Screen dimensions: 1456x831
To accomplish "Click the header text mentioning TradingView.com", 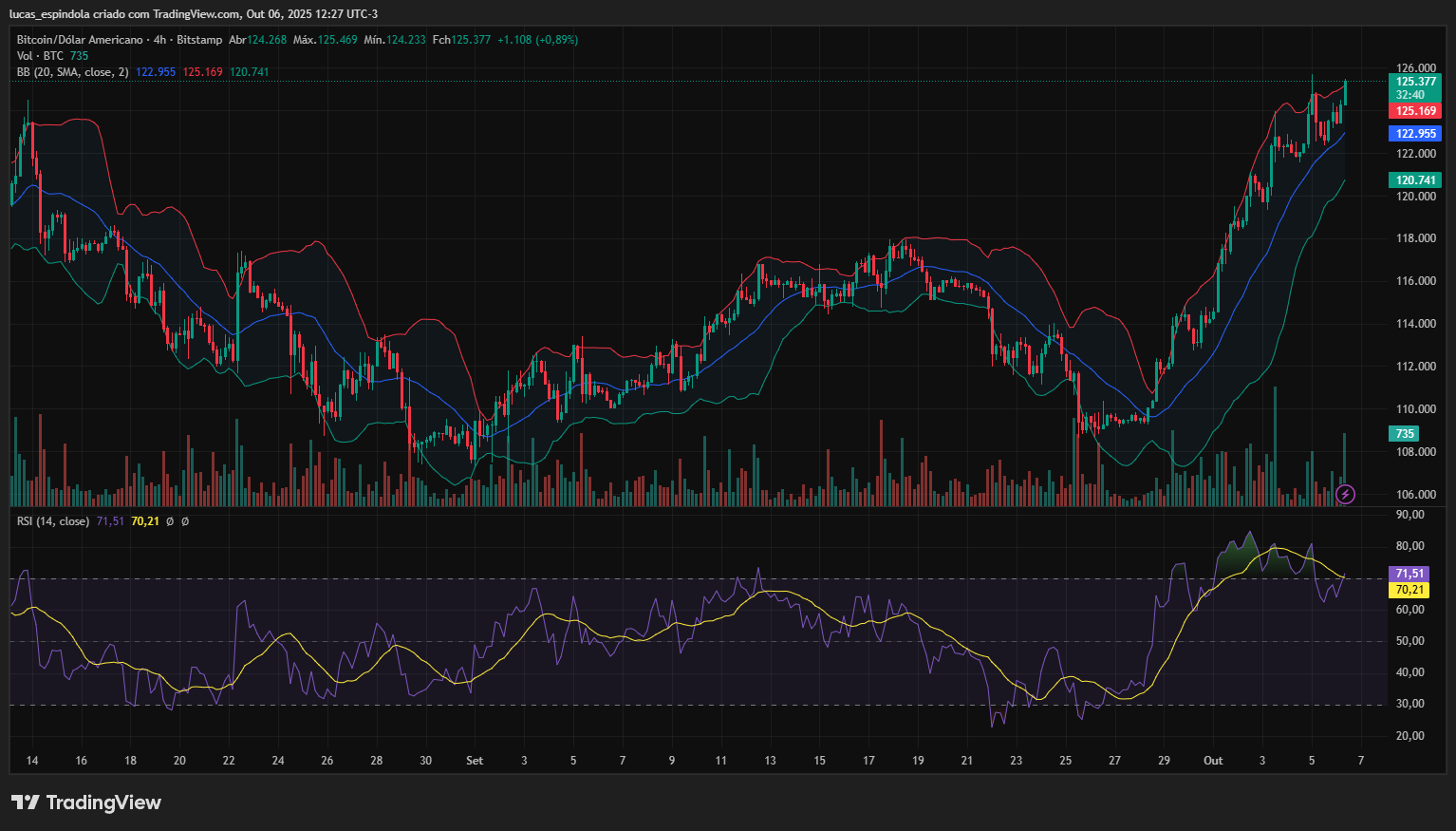I will pyautogui.click(x=194, y=13).
